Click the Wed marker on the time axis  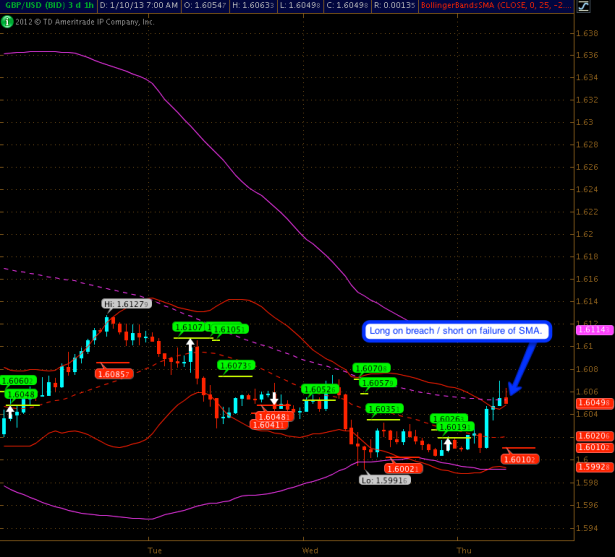(x=310, y=549)
